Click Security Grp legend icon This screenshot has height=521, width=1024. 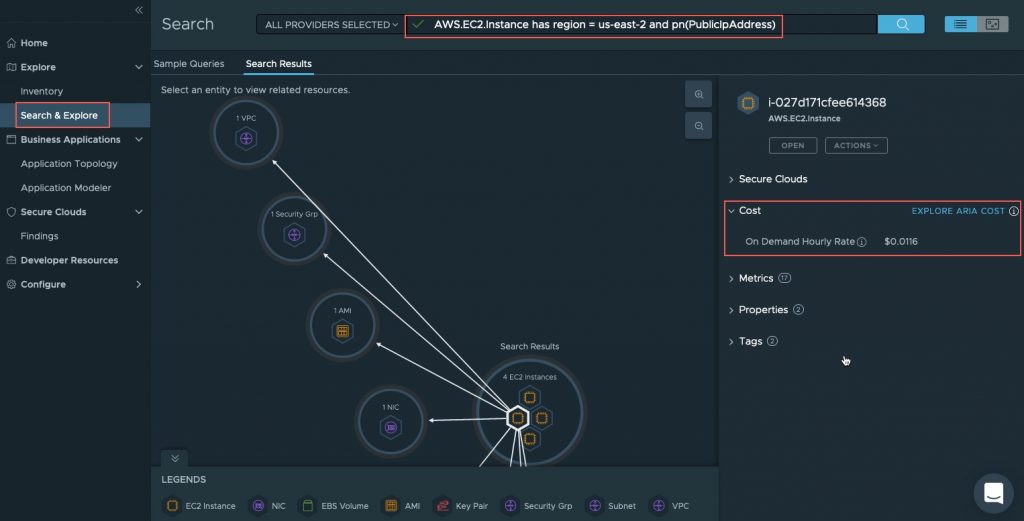click(x=510, y=506)
